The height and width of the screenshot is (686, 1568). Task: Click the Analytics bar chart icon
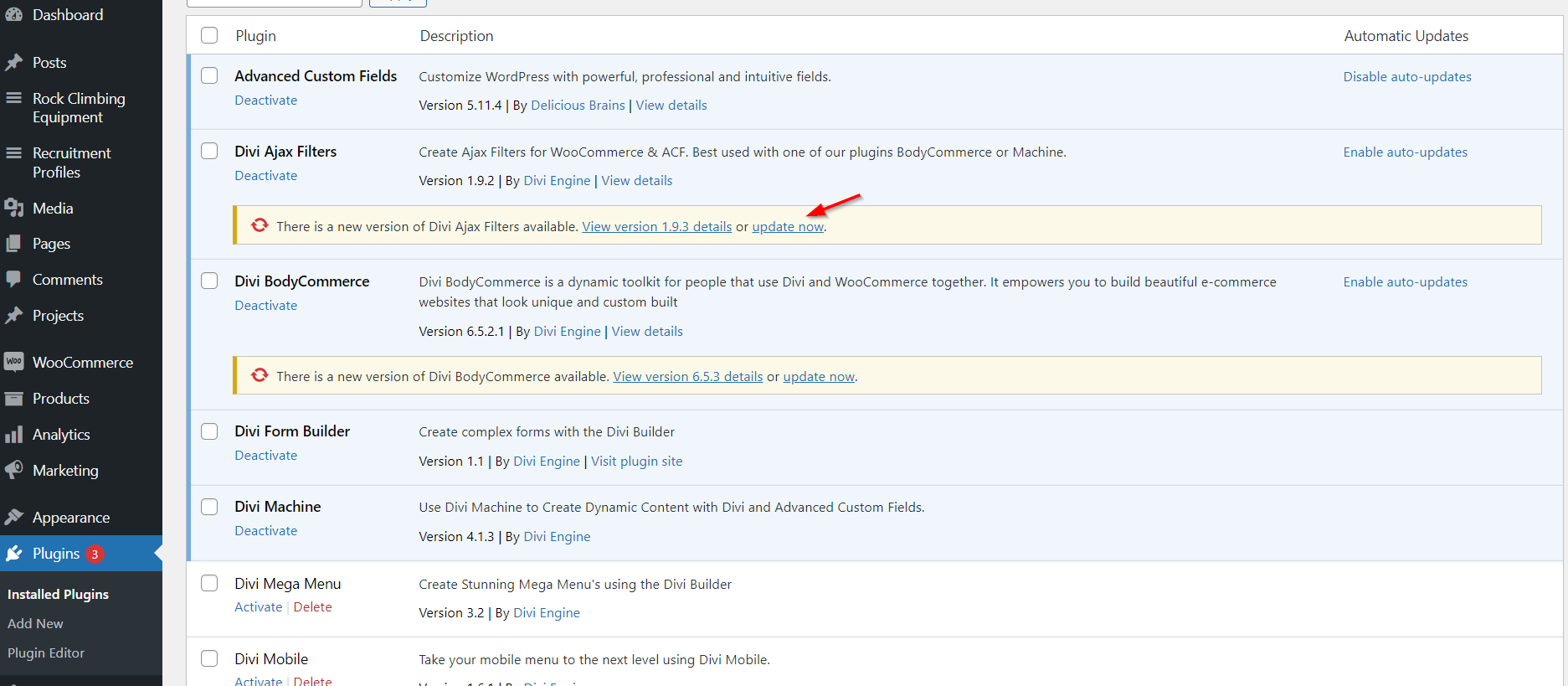[14, 435]
